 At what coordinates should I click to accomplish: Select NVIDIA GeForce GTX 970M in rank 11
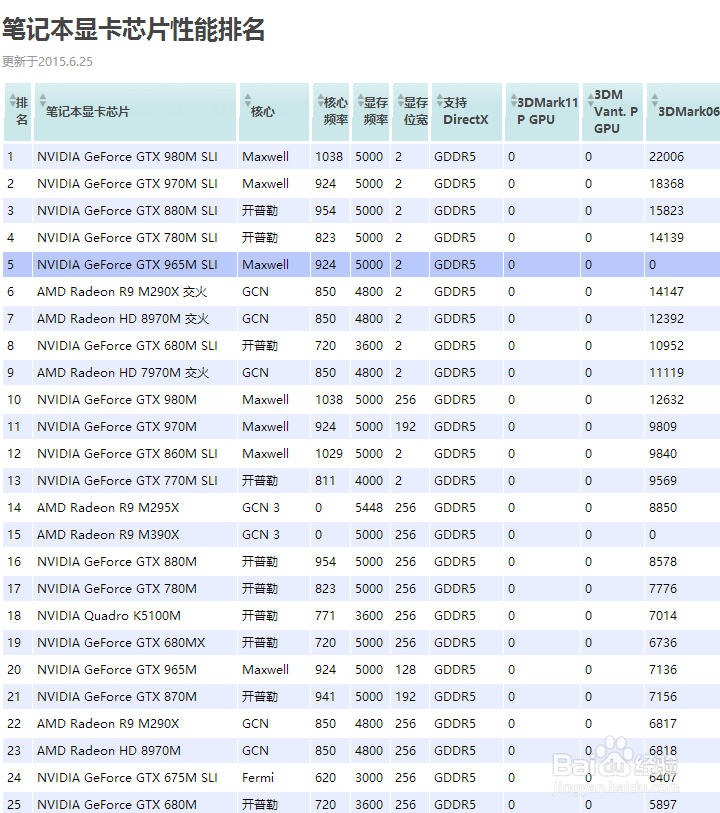click(117, 427)
